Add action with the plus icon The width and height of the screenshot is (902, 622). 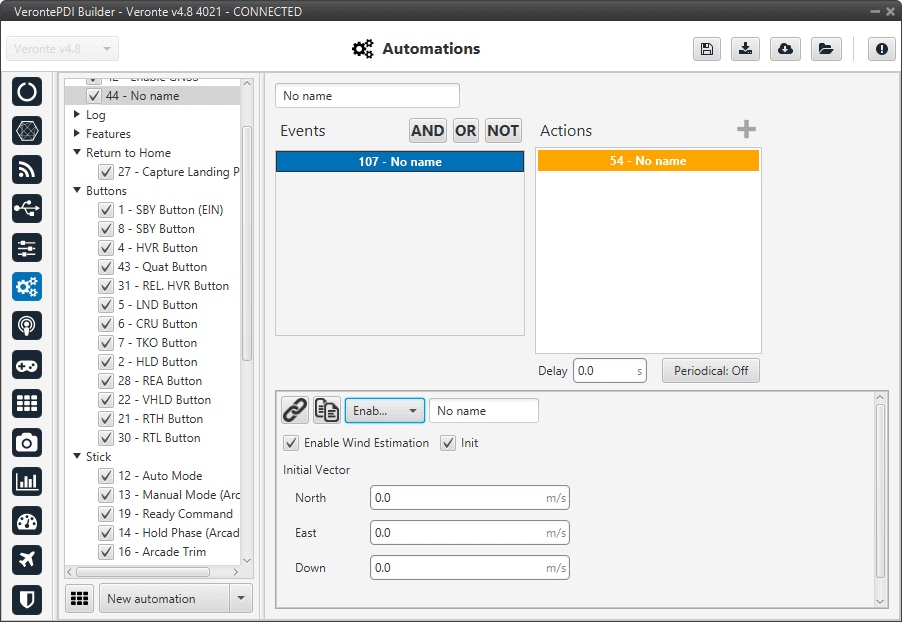click(746, 129)
